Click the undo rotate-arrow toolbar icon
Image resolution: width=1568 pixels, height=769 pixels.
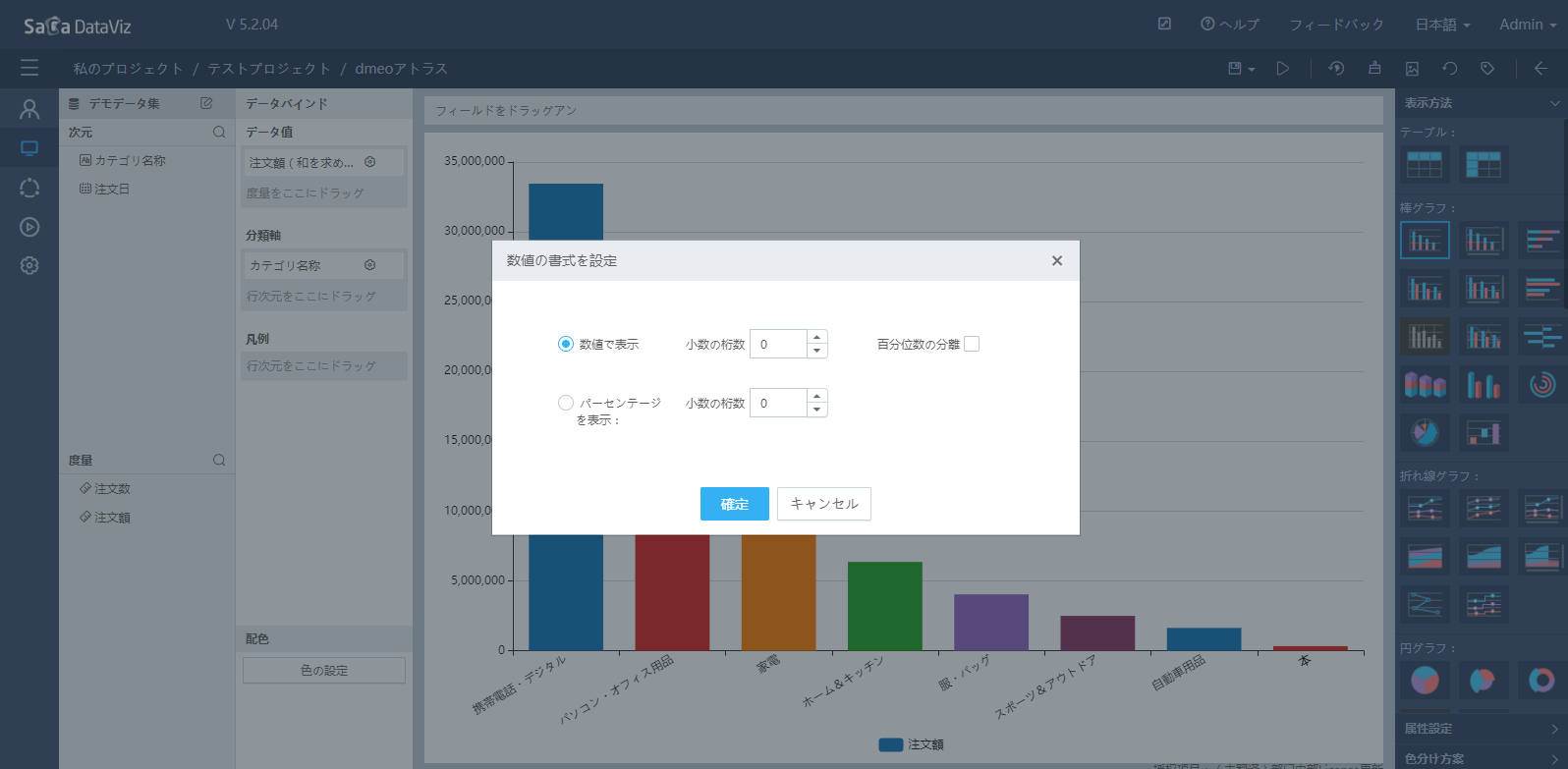(1449, 69)
